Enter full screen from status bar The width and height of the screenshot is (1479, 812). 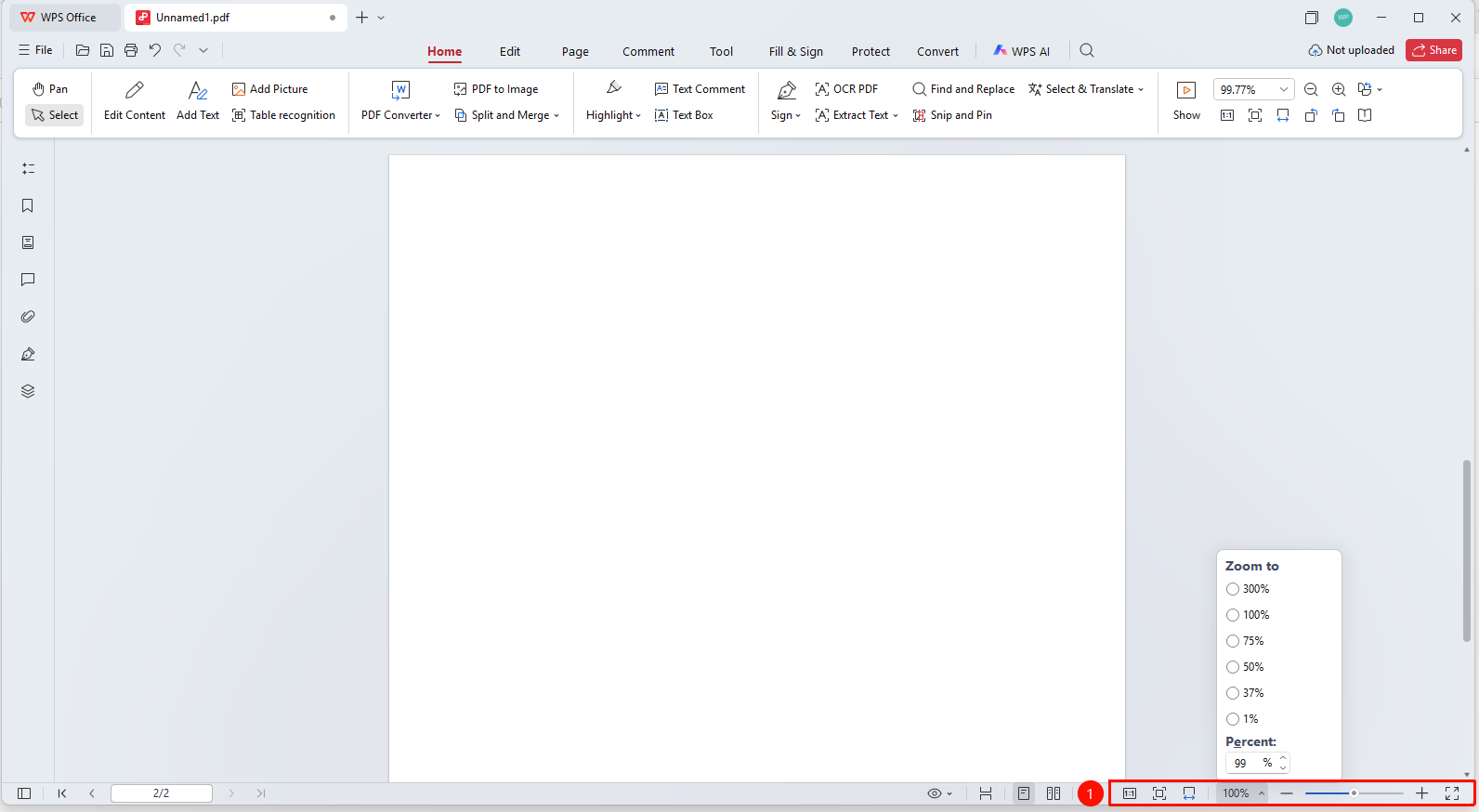click(1452, 793)
